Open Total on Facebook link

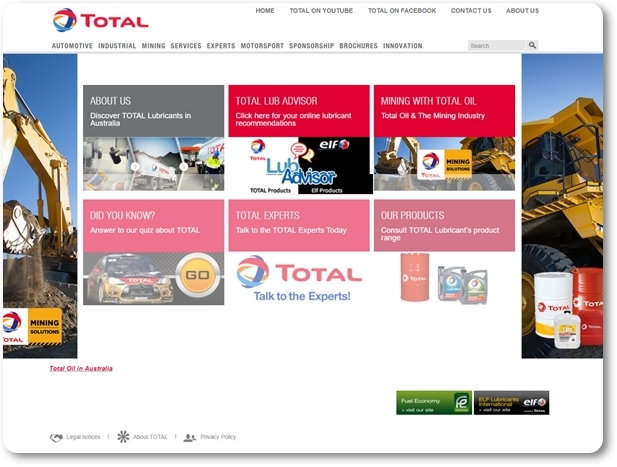click(x=402, y=11)
